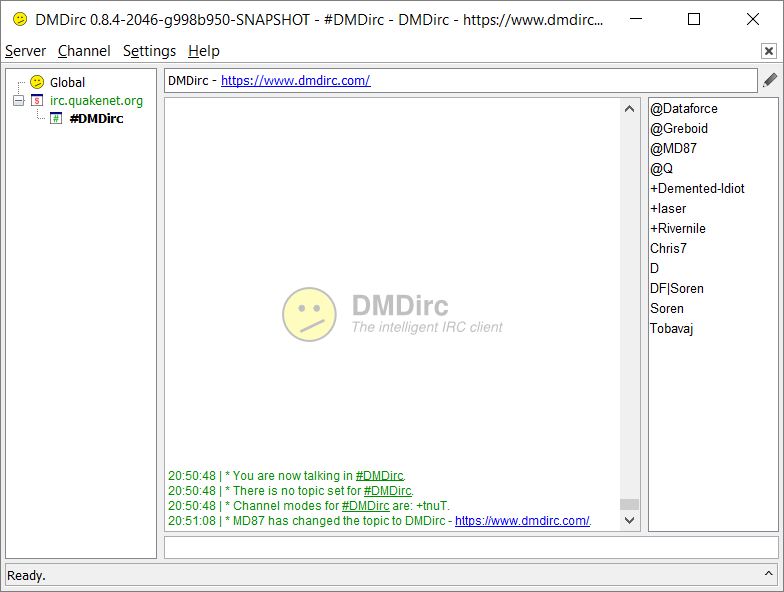Open the Help menu
Image resolution: width=784 pixels, height=592 pixels.
(204, 51)
